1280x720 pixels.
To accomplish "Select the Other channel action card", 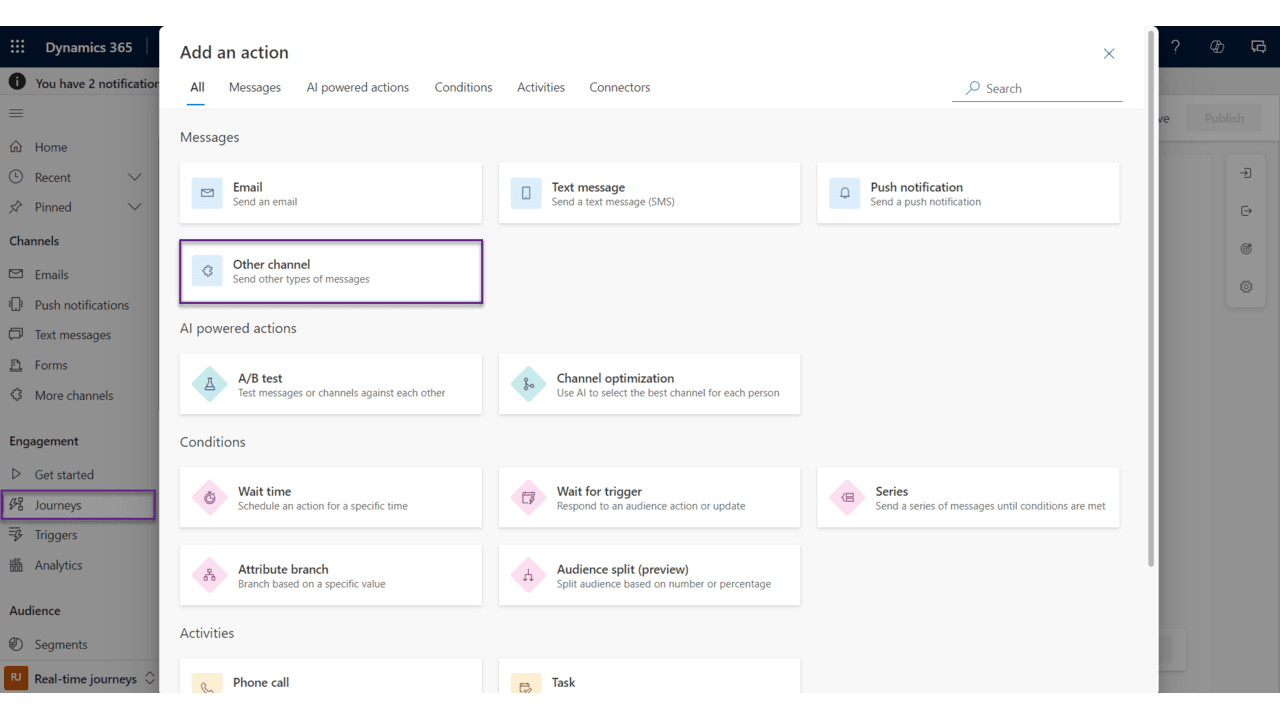I will pyautogui.click(x=331, y=271).
